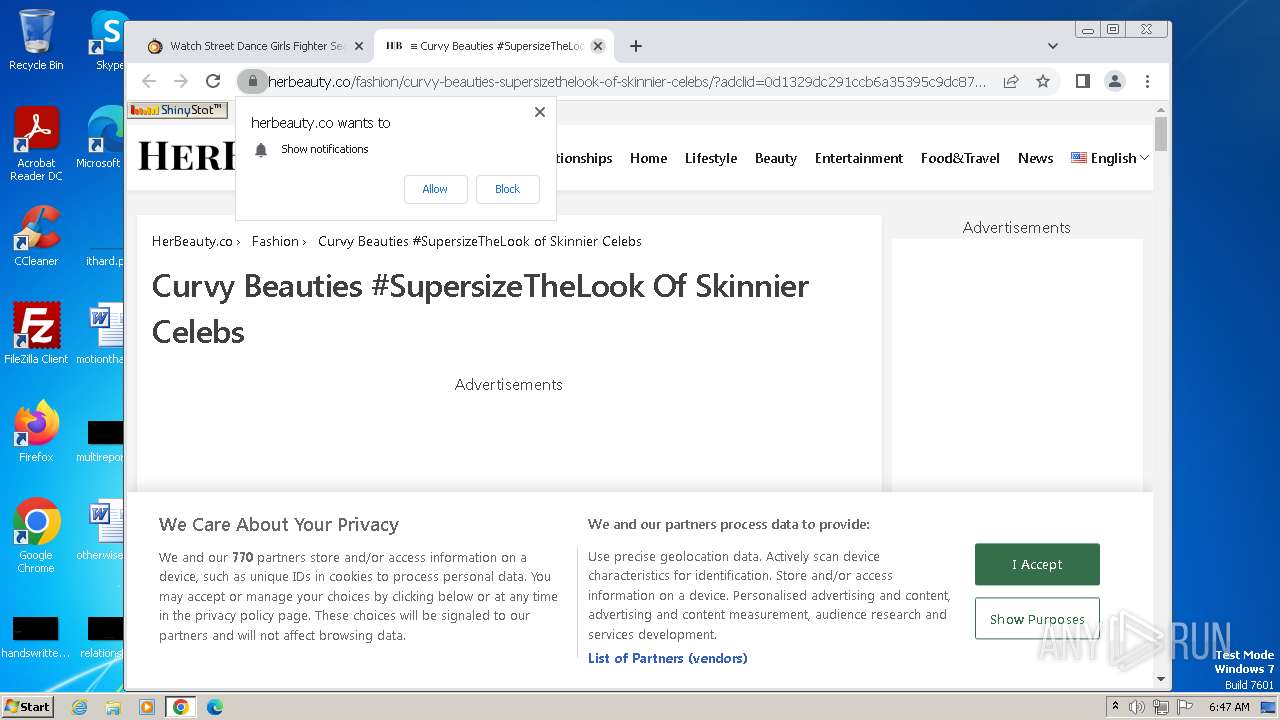Screen dimensions: 1280x720
Task: Click the address bar URL field
Action: (x=627, y=81)
